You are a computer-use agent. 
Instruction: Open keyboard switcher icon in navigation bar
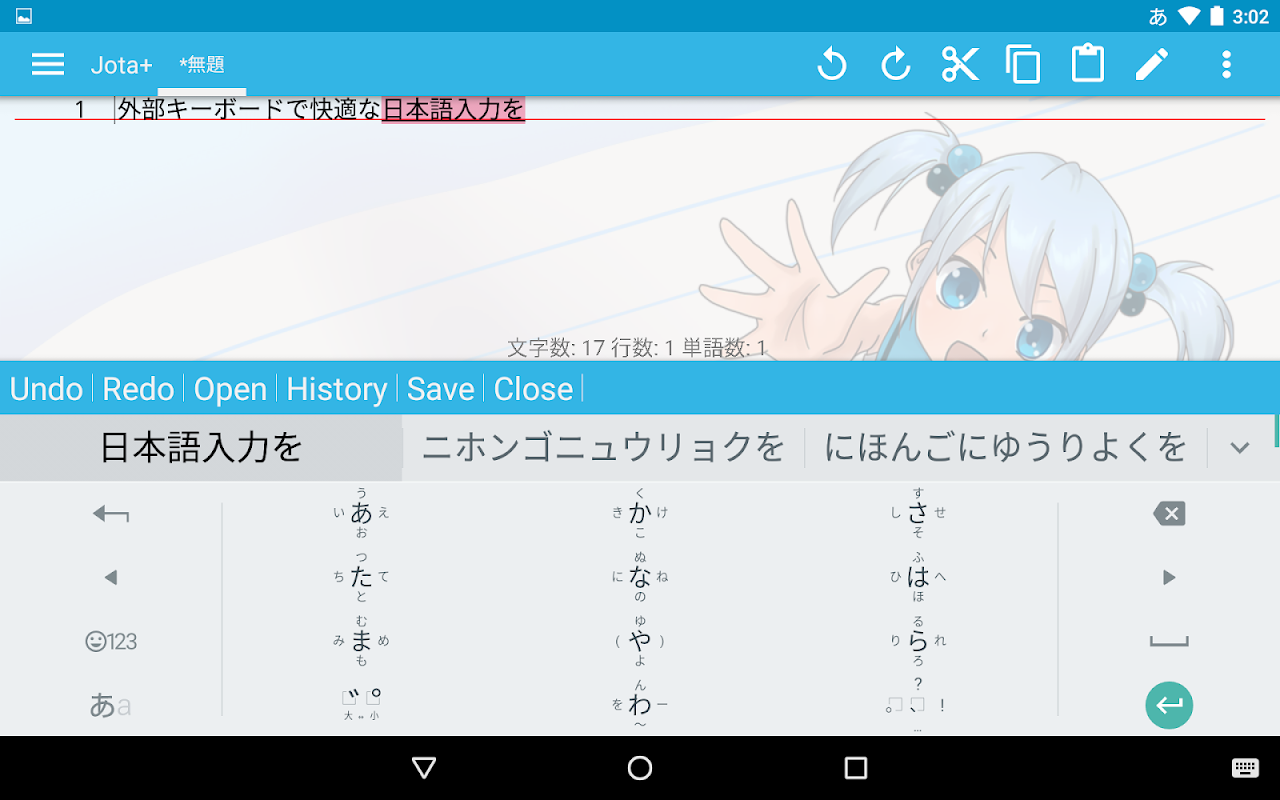pos(1245,768)
